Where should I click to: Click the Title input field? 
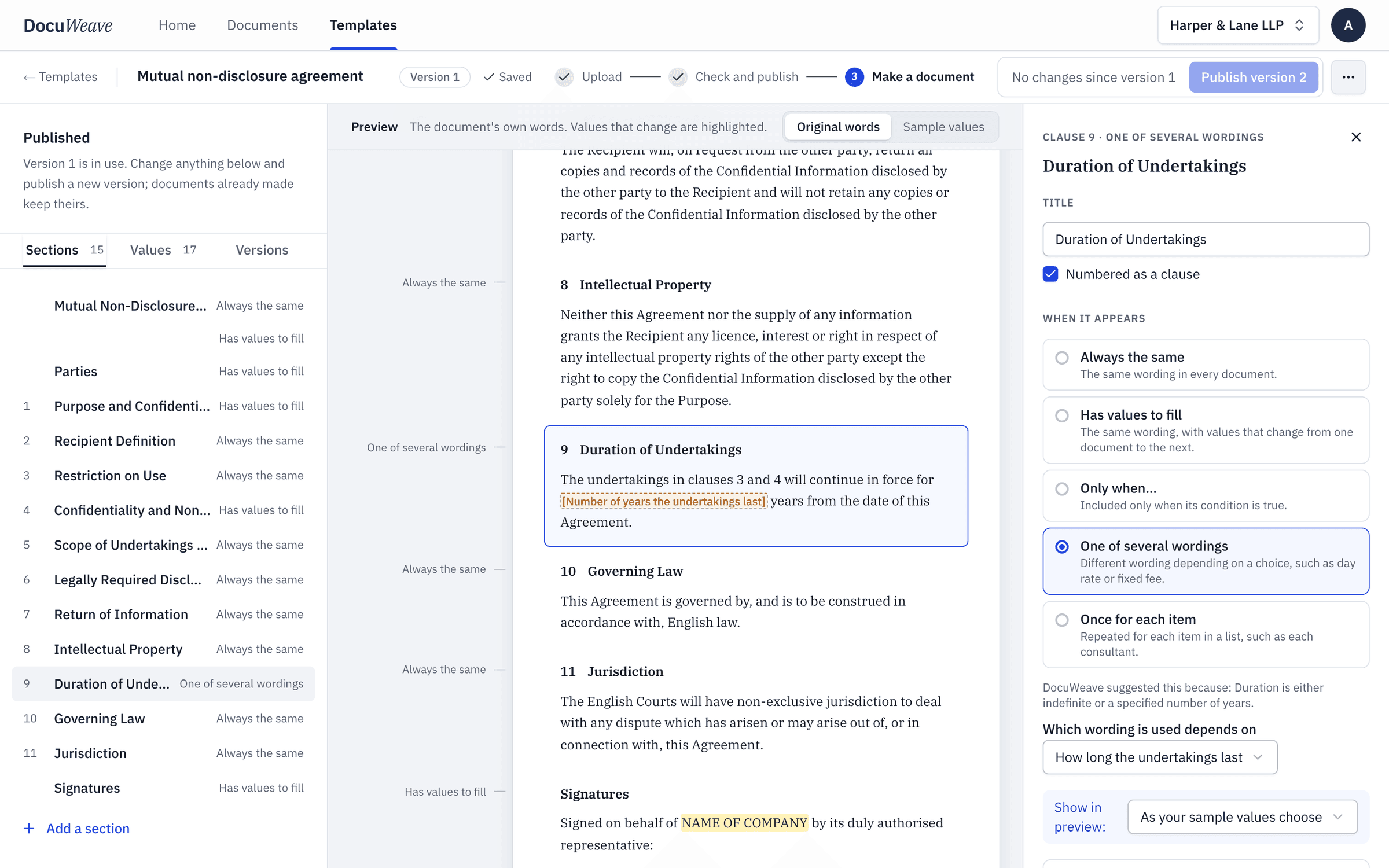pyautogui.click(x=1206, y=239)
